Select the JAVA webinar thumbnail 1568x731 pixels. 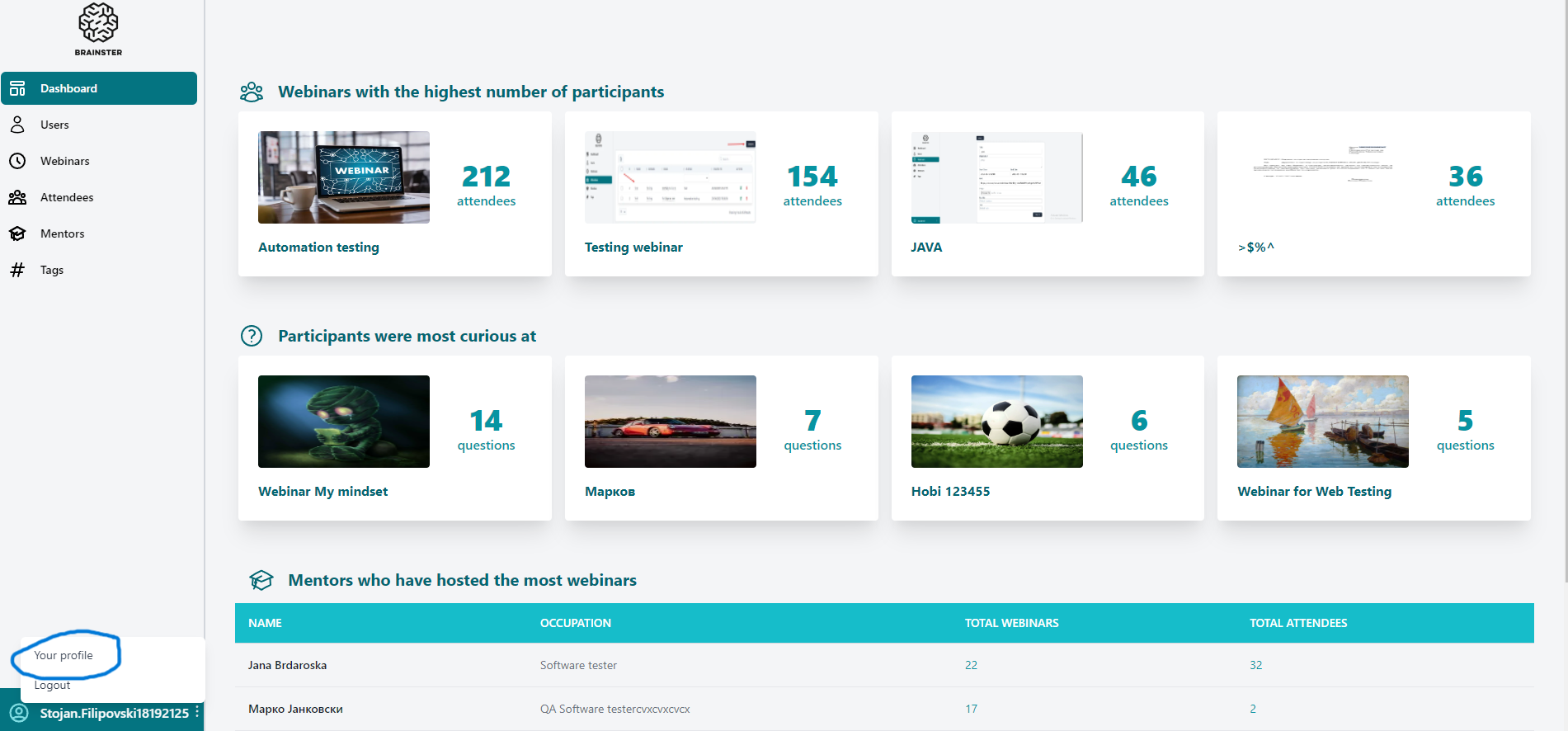point(996,177)
